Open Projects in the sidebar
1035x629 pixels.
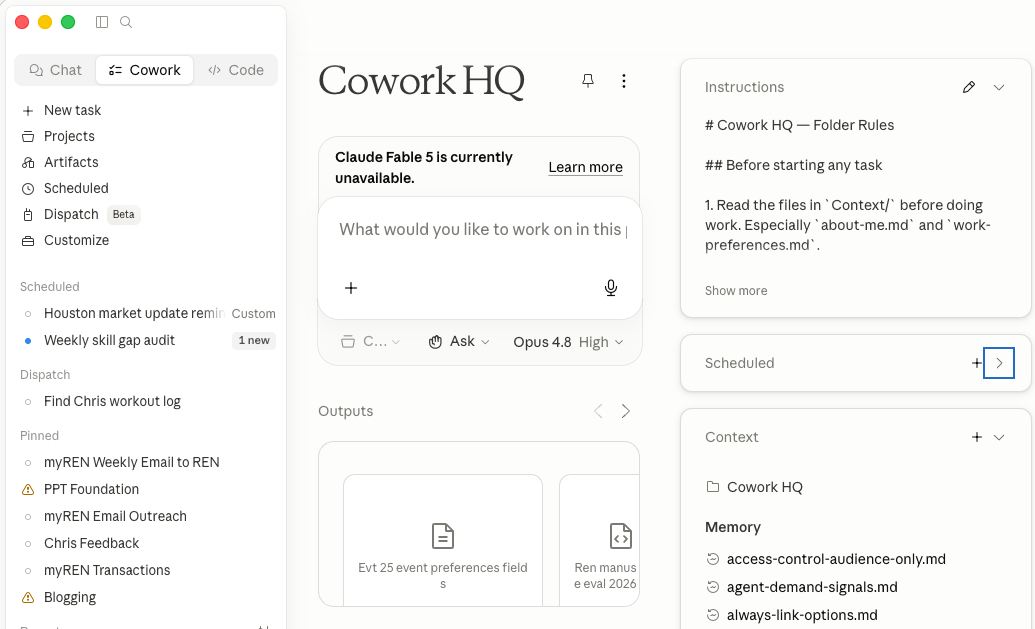pyautogui.click(x=69, y=137)
